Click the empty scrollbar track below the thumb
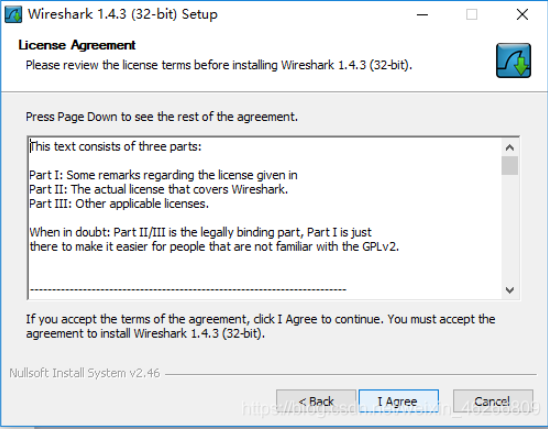This screenshot has height=433, width=548. point(510,228)
